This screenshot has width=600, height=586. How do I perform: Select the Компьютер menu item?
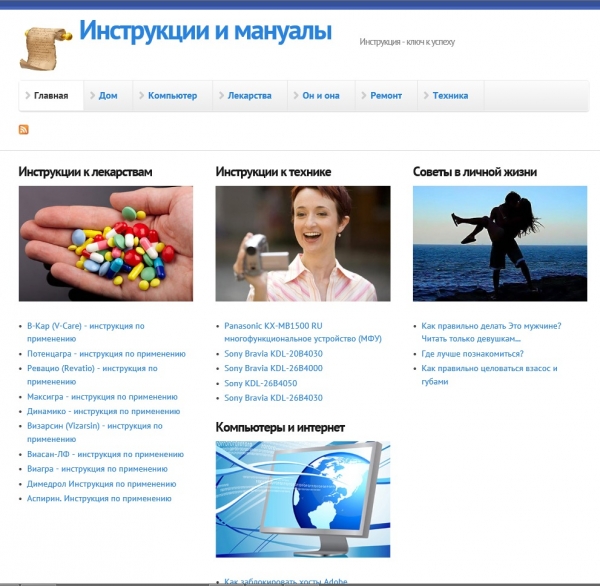click(172, 96)
